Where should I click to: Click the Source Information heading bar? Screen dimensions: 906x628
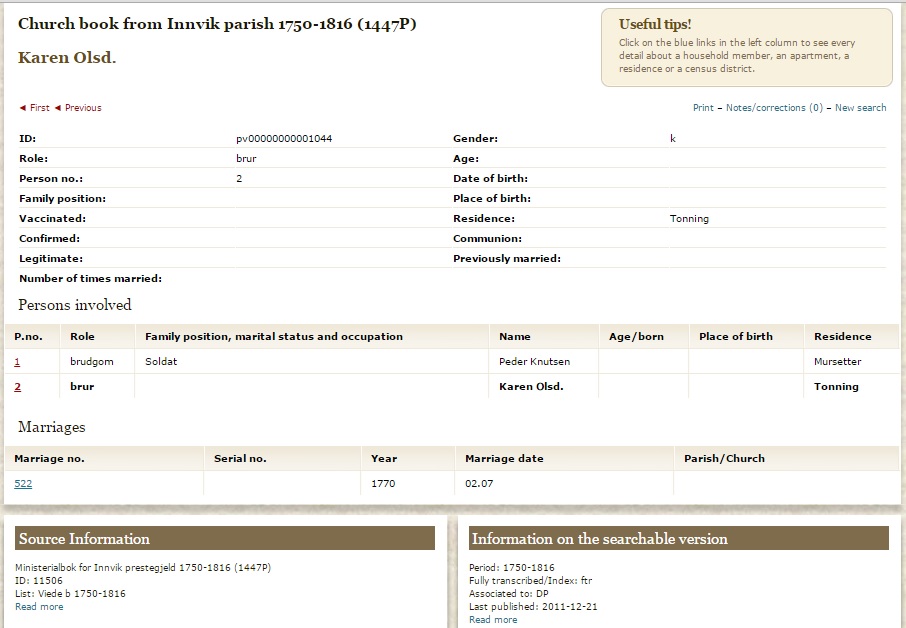point(225,538)
